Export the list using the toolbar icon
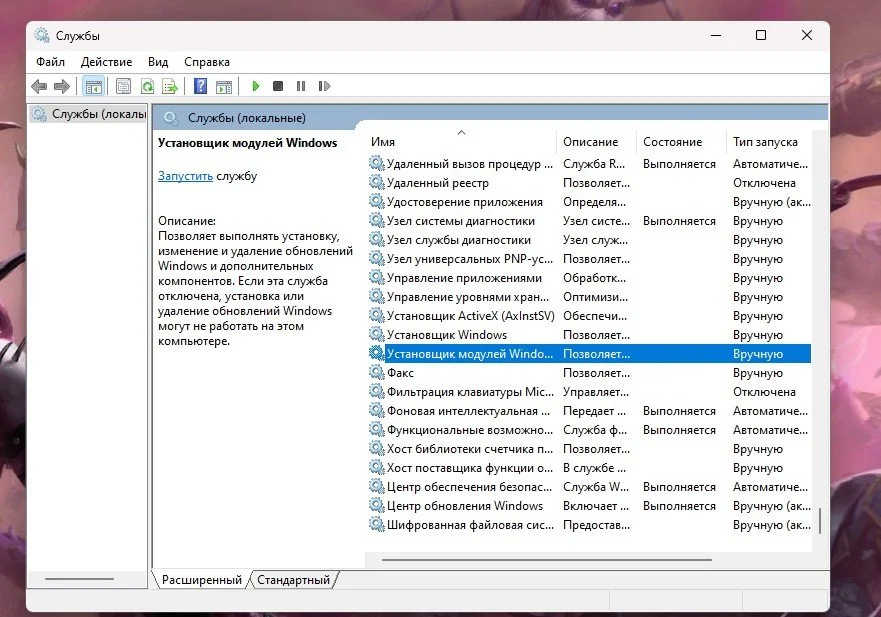Image resolution: width=881 pixels, height=617 pixels. [x=170, y=86]
